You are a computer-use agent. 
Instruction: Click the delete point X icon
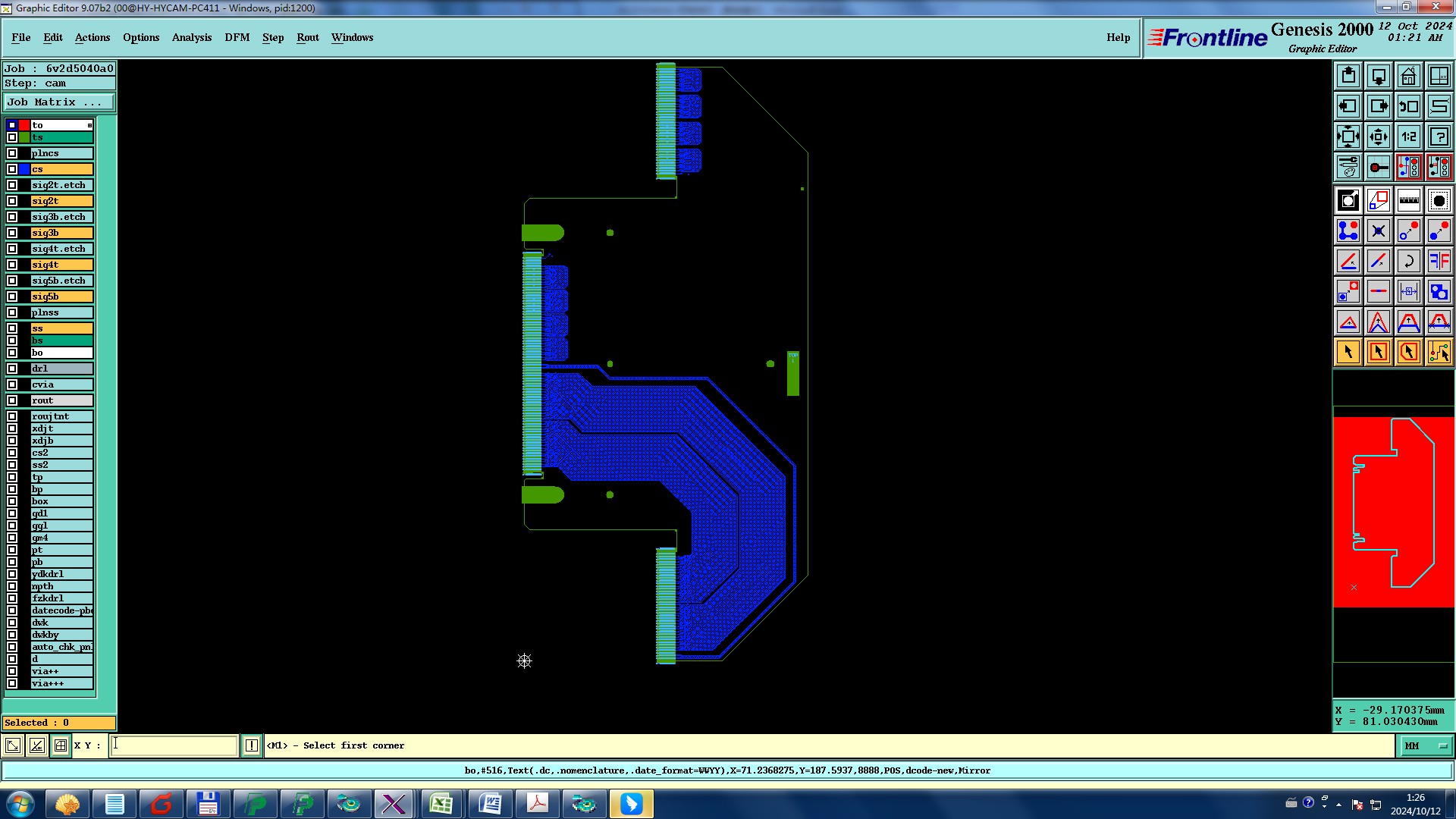click(1378, 231)
